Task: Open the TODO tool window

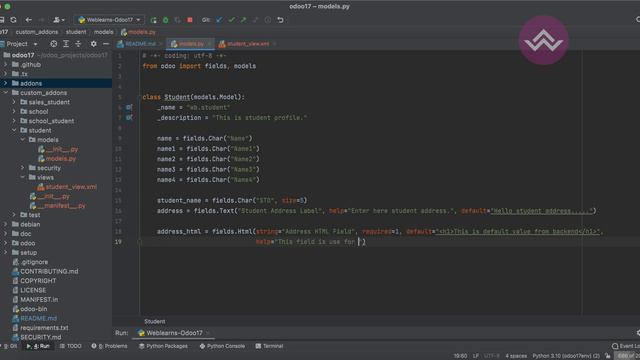Action: (x=70, y=346)
